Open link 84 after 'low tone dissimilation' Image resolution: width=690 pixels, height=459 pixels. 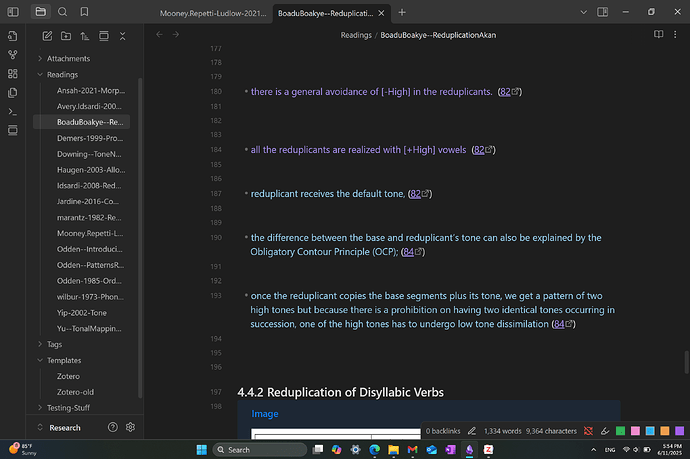coord(563,324)
